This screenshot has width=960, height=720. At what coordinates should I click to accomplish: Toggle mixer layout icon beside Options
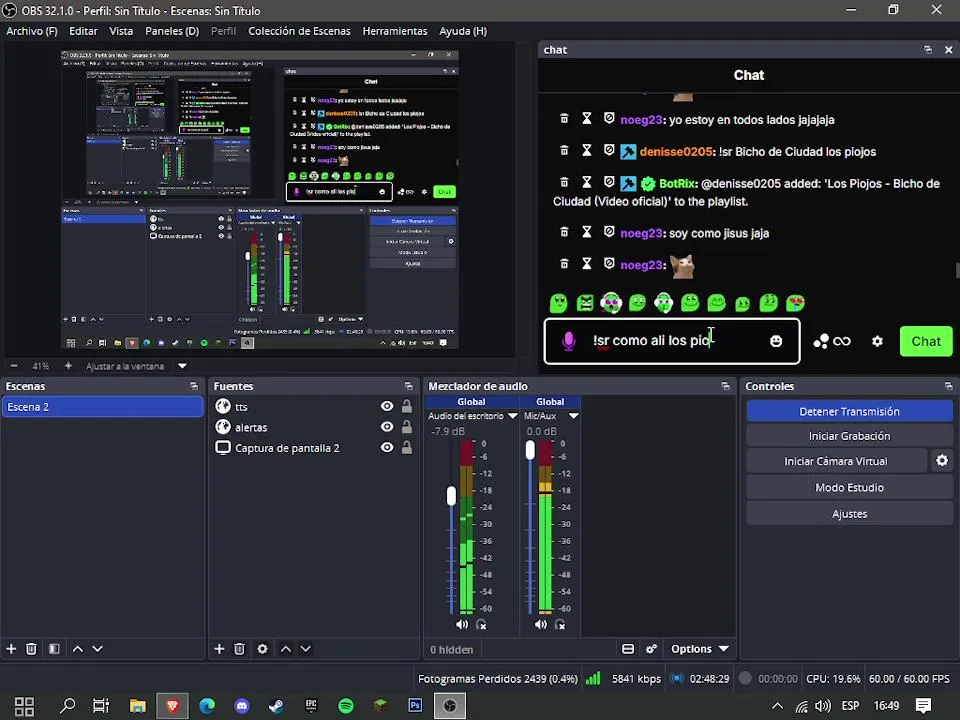pos(628,649)
